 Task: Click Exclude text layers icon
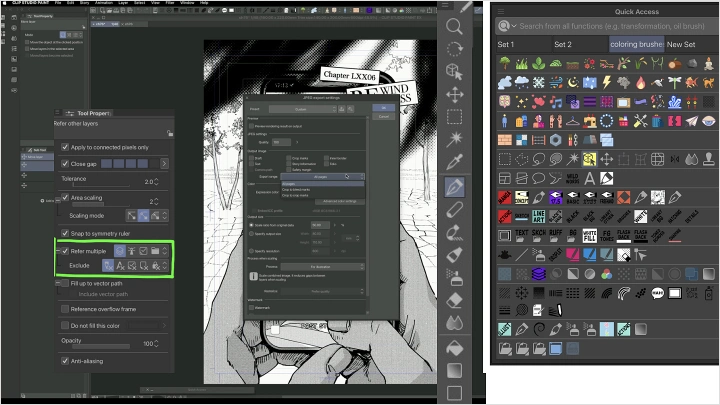[120, 265]
